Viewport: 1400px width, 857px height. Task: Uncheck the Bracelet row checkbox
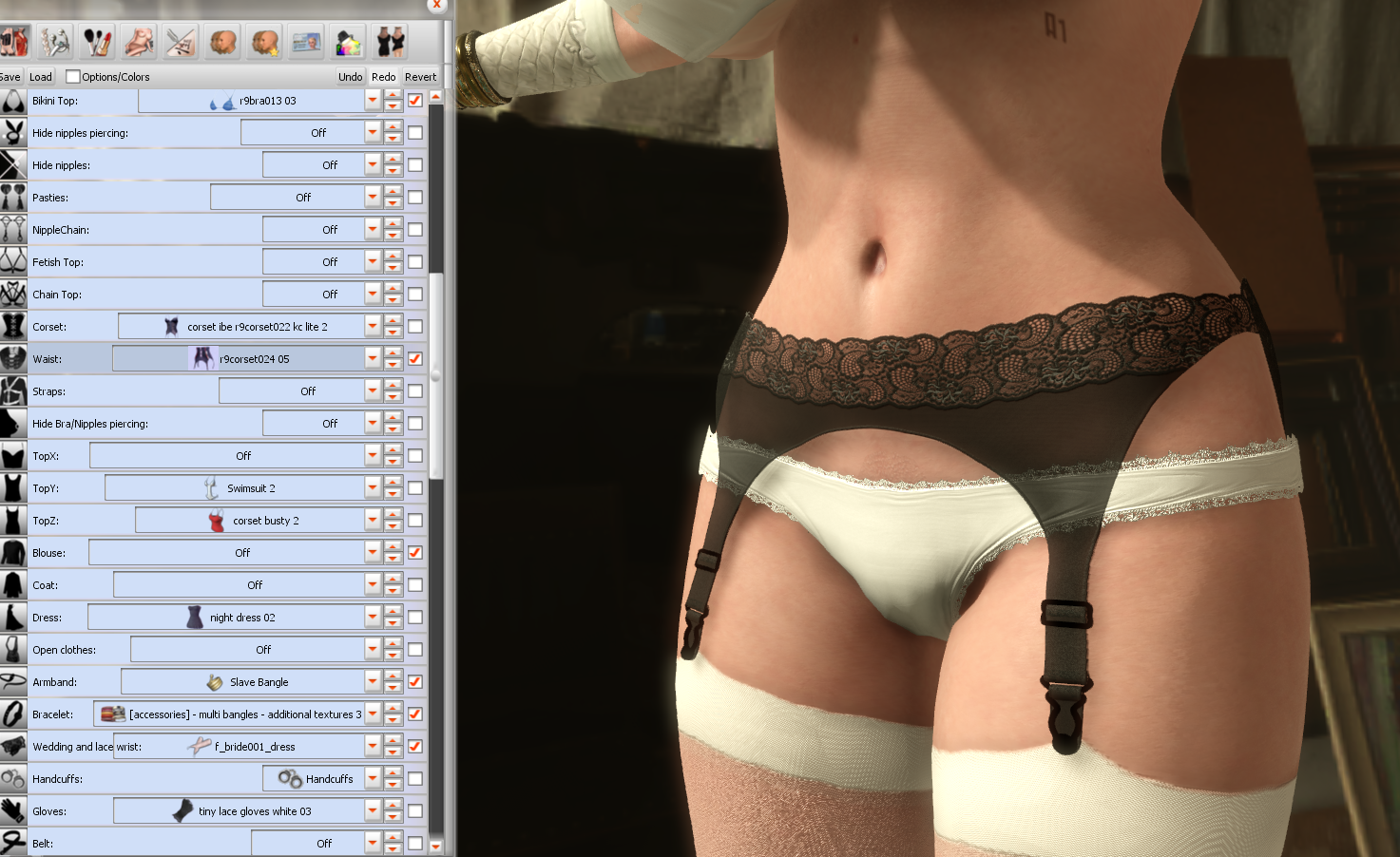click(x=415, y=714)
